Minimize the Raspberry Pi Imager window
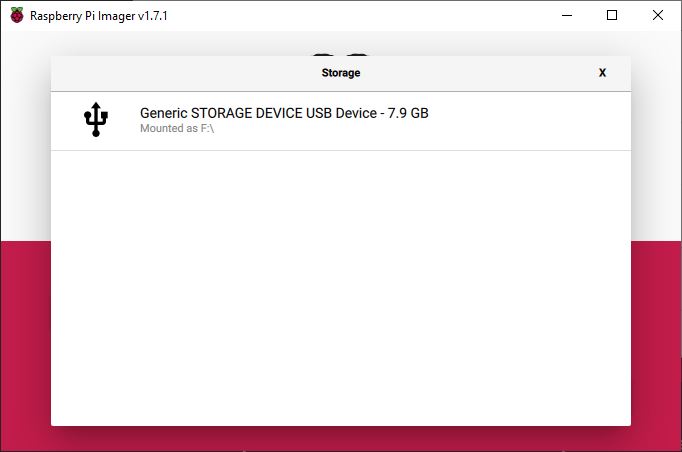The width and height of the screenshot is (682, 452). (x=567, y=16)
